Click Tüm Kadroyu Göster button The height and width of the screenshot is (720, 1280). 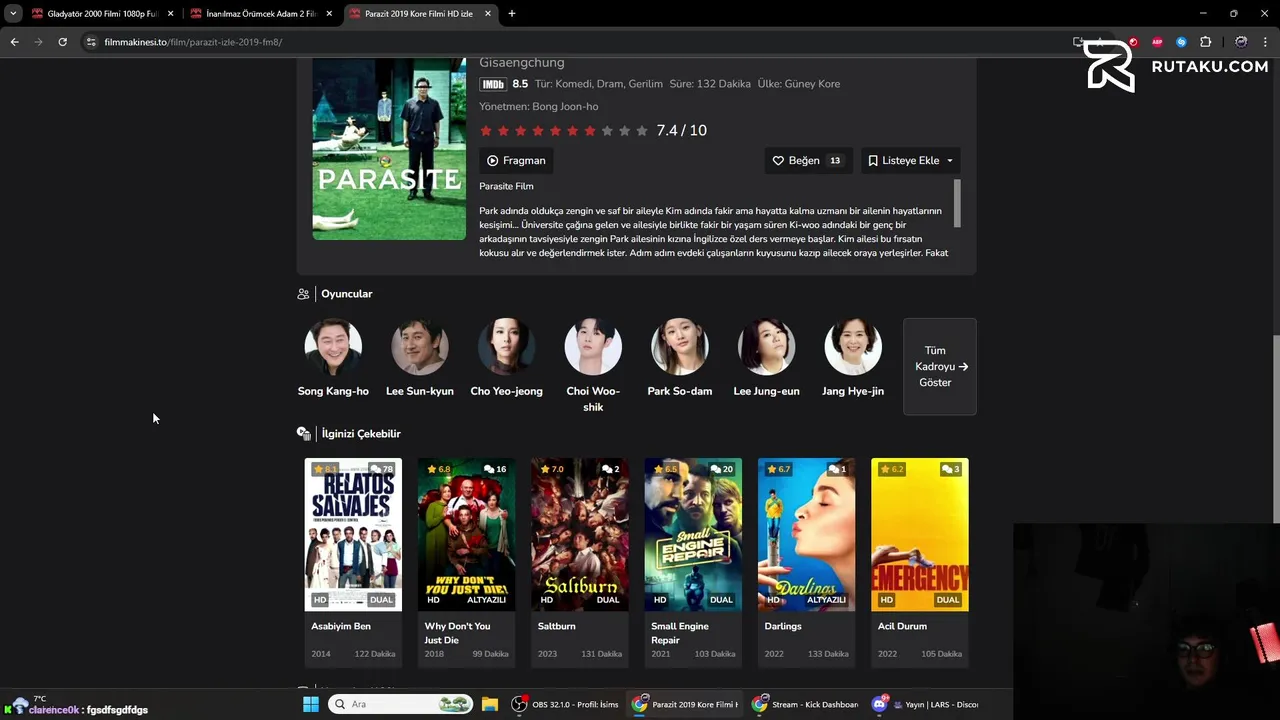[x=940, y=366]
